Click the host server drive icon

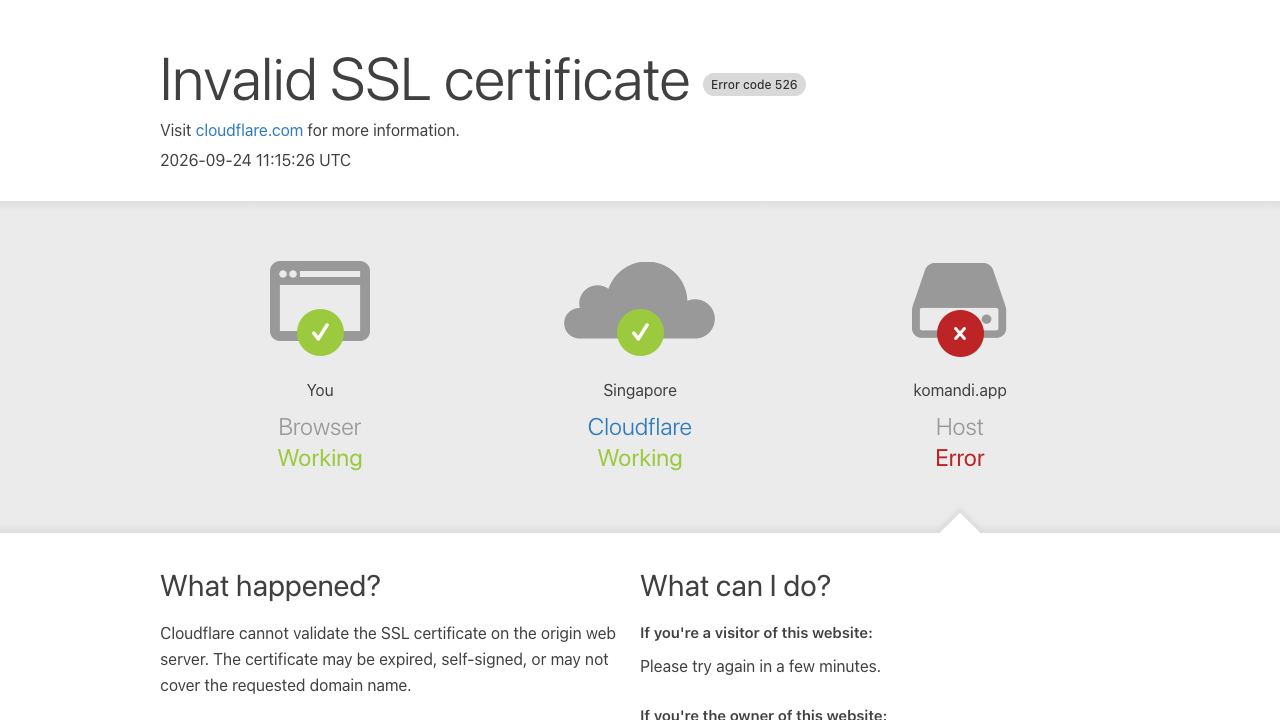coord(959,300)
